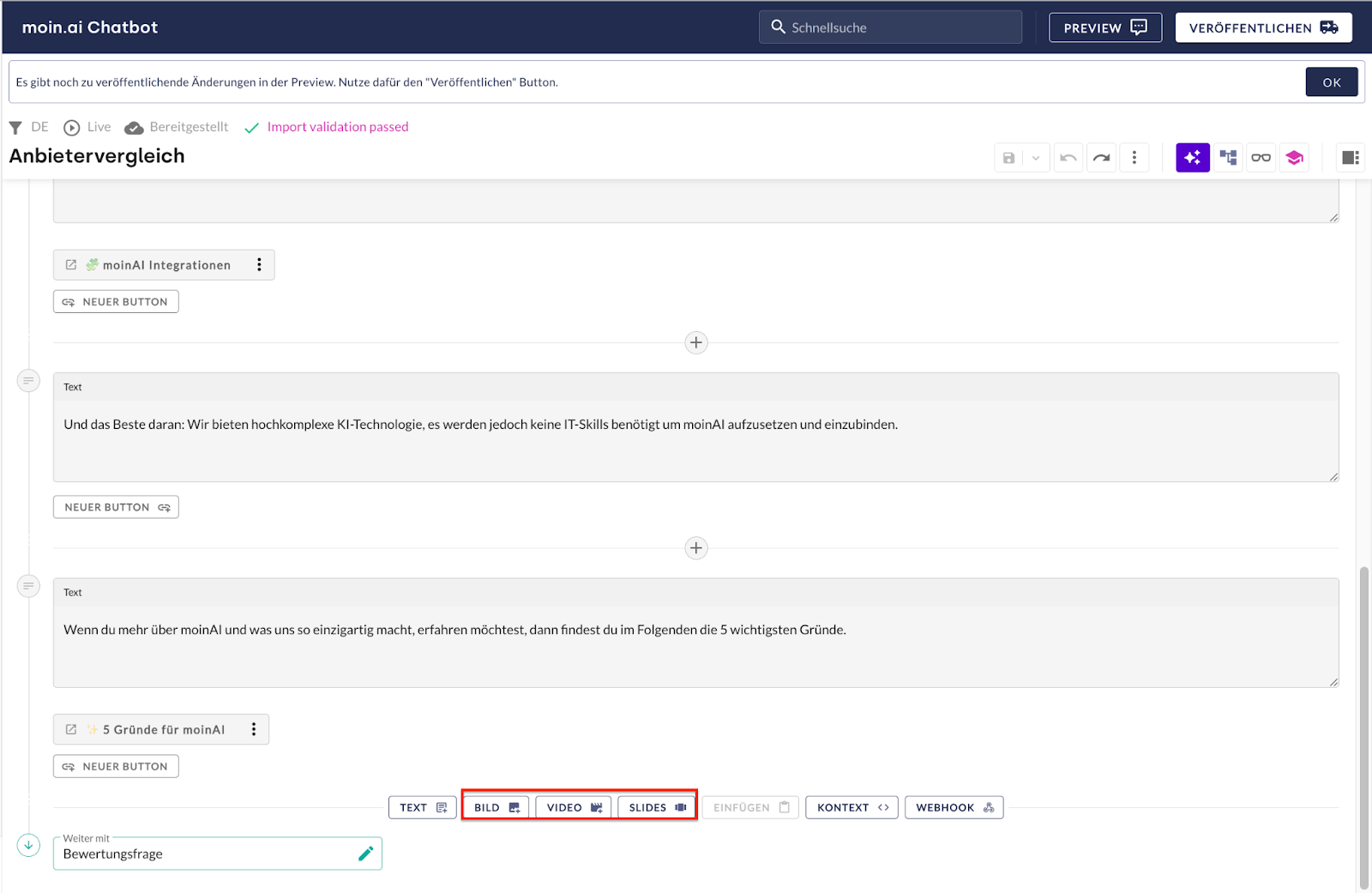Click the page vertical scrollbar
The image size is (1372, 893).
pos(1363,728)
